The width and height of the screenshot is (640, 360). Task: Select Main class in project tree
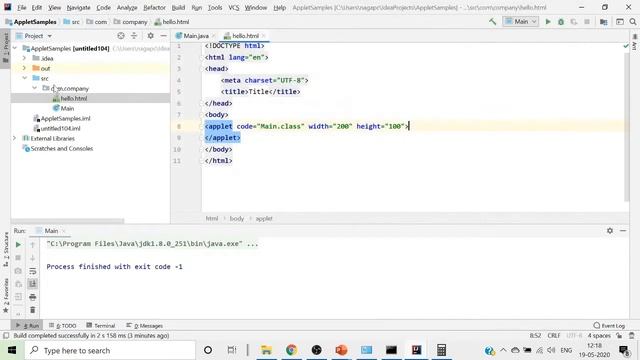(x=67, y=108)
